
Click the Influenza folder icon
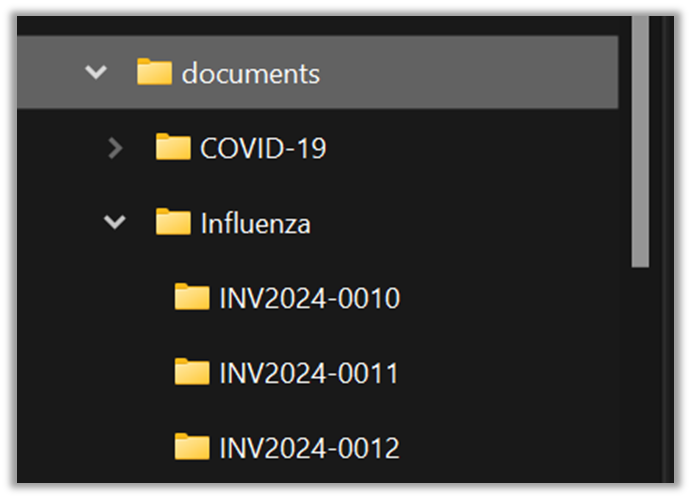point(173,223)
